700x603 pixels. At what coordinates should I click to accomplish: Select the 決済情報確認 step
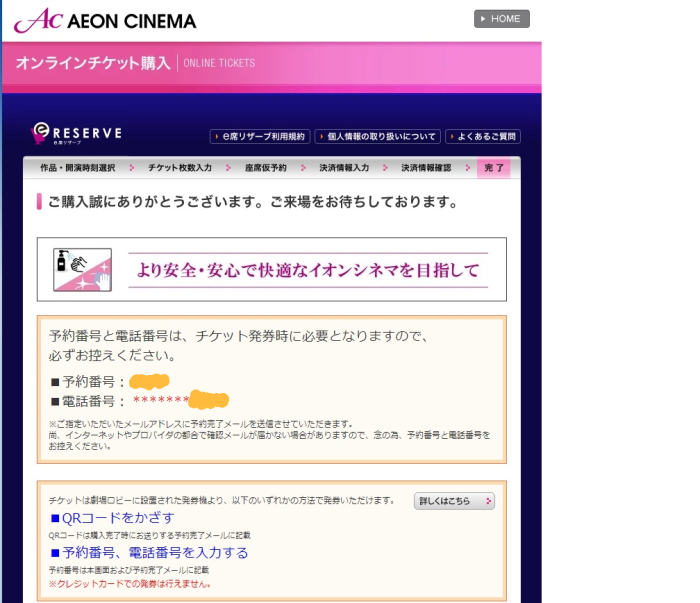[426, 168]
